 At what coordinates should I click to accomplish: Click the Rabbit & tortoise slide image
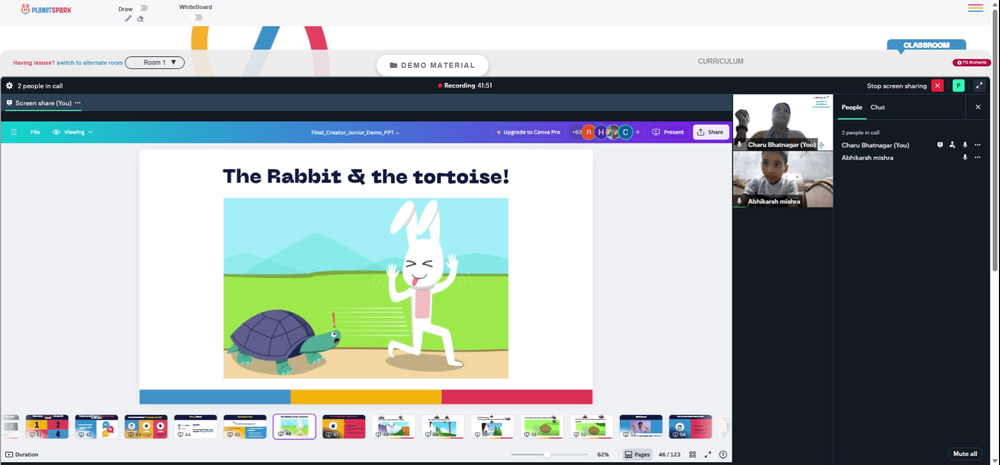coord(365,288)
